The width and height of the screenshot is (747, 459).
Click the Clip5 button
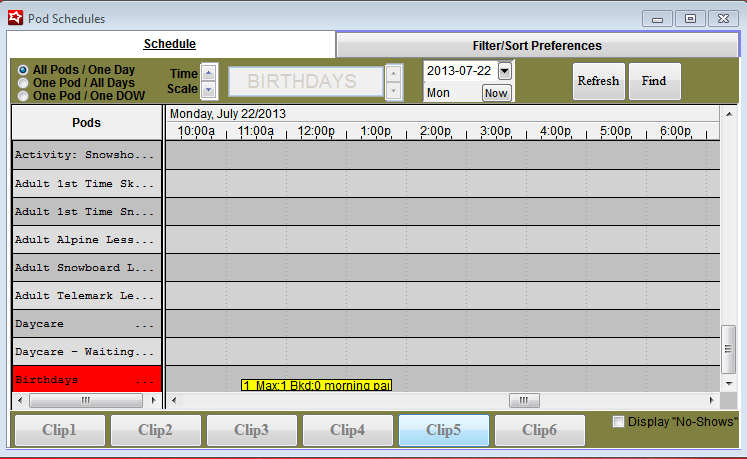point(444,430)
